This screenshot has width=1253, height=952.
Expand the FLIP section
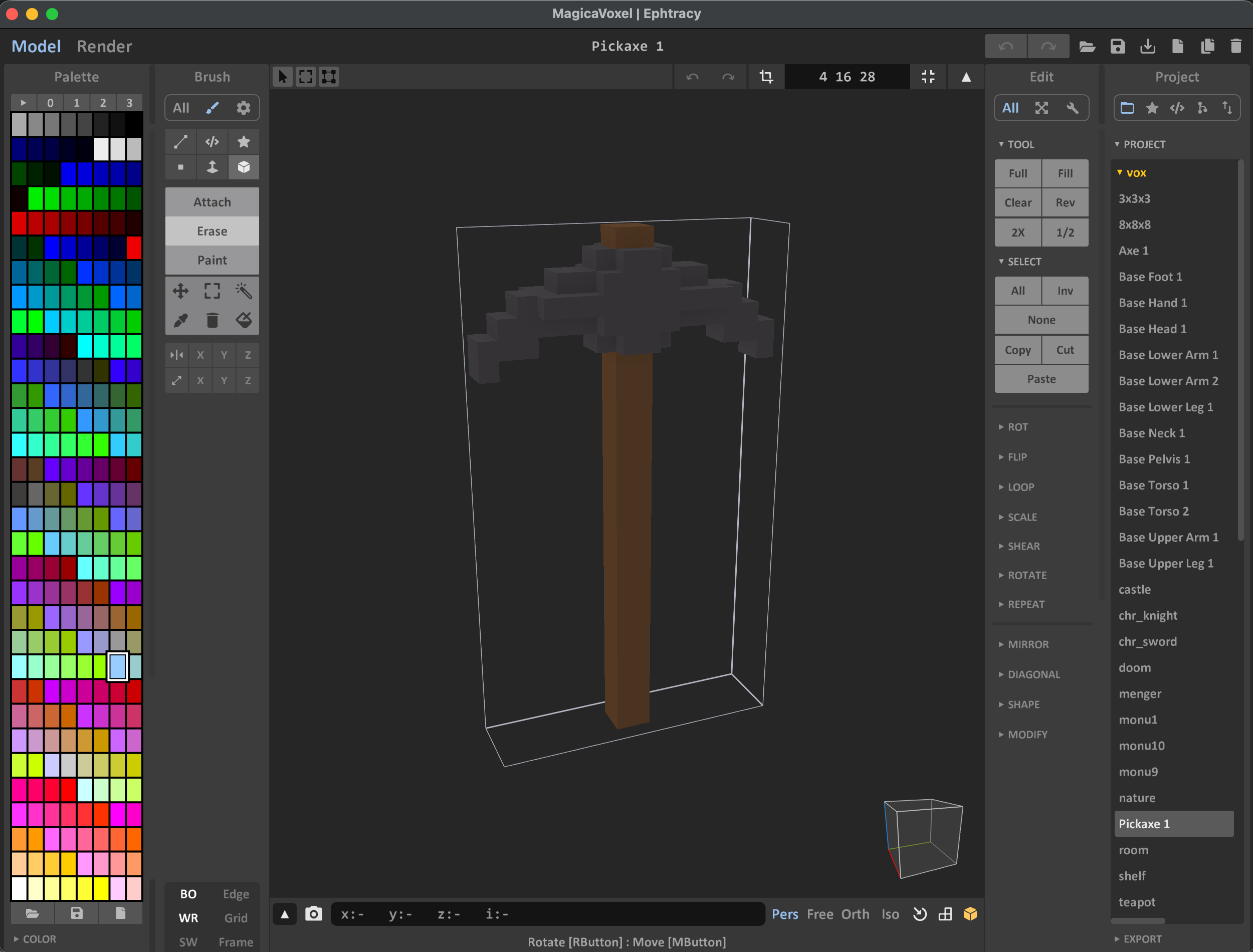(1013, 457)
